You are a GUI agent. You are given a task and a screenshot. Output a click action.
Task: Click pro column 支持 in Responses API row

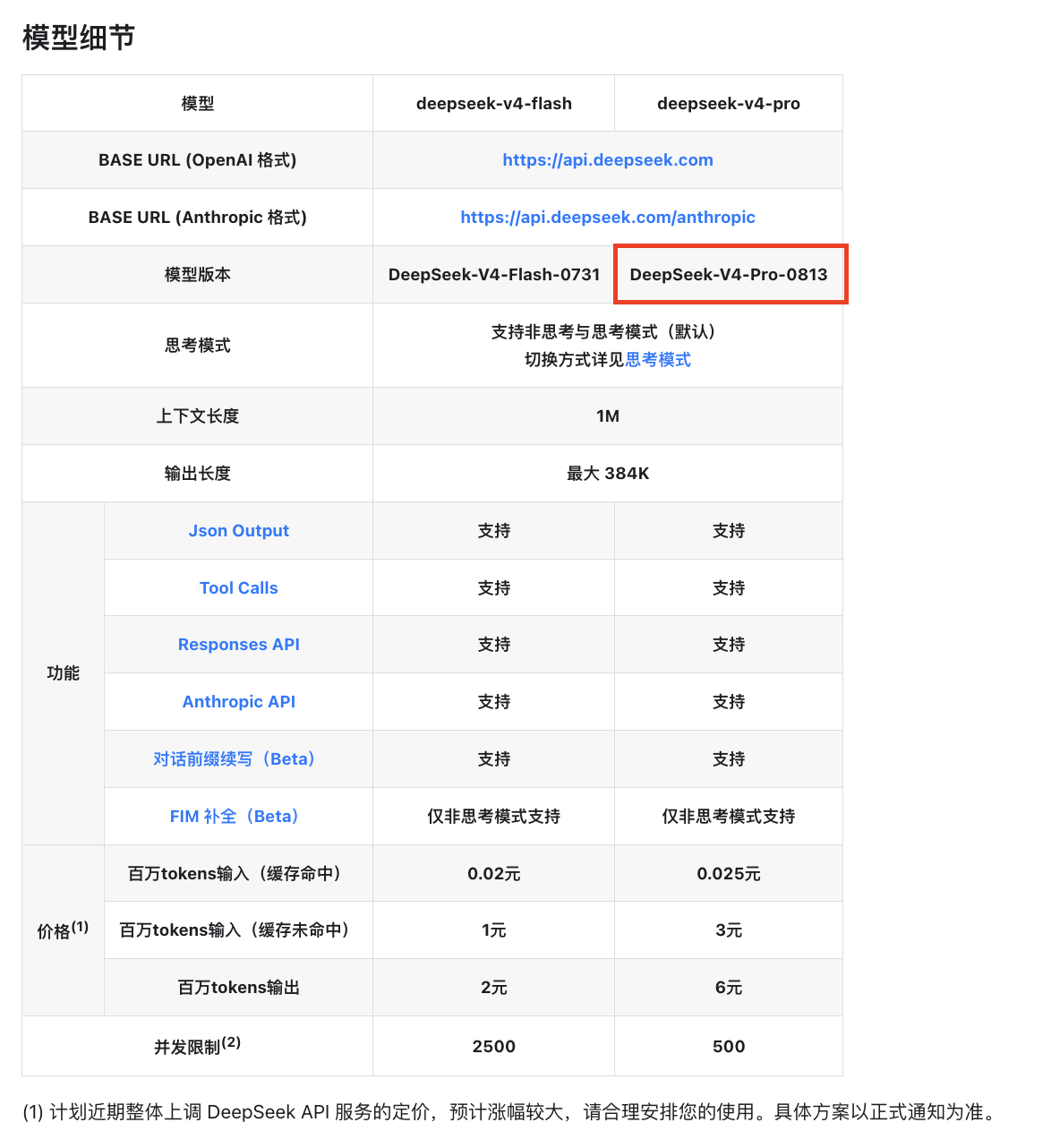tap(729, 645)
